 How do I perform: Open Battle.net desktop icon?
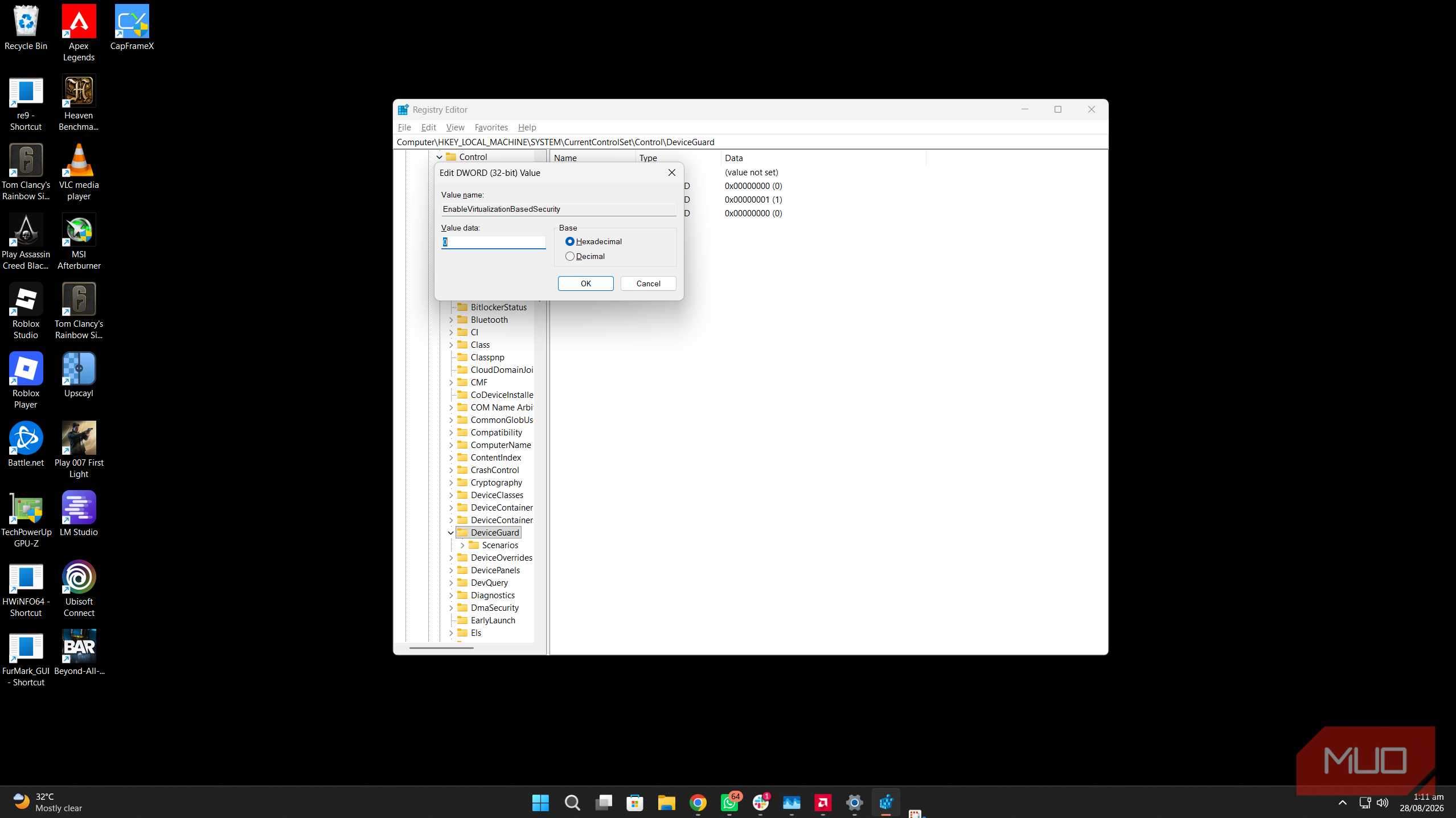[x=26, y=445]
